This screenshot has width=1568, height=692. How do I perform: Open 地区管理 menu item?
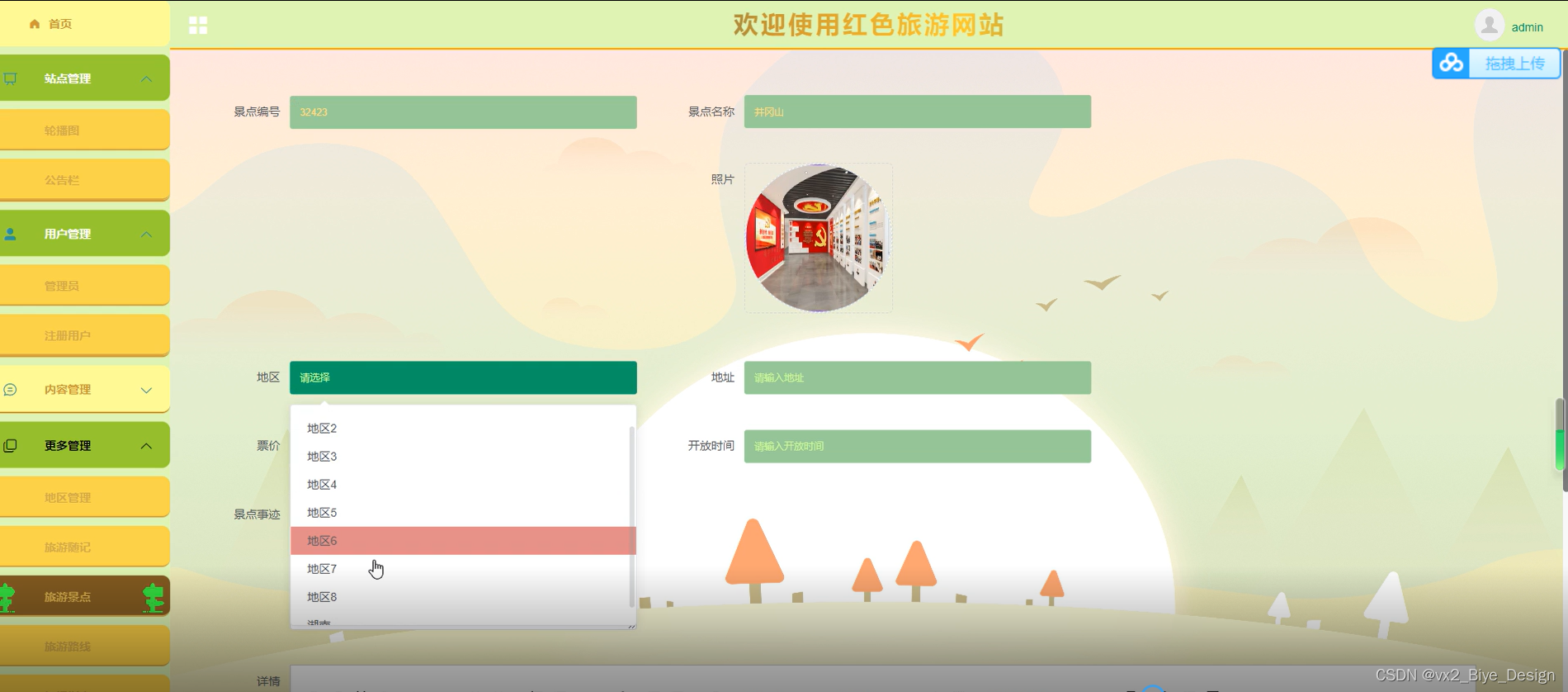click(x=85, y=496)
